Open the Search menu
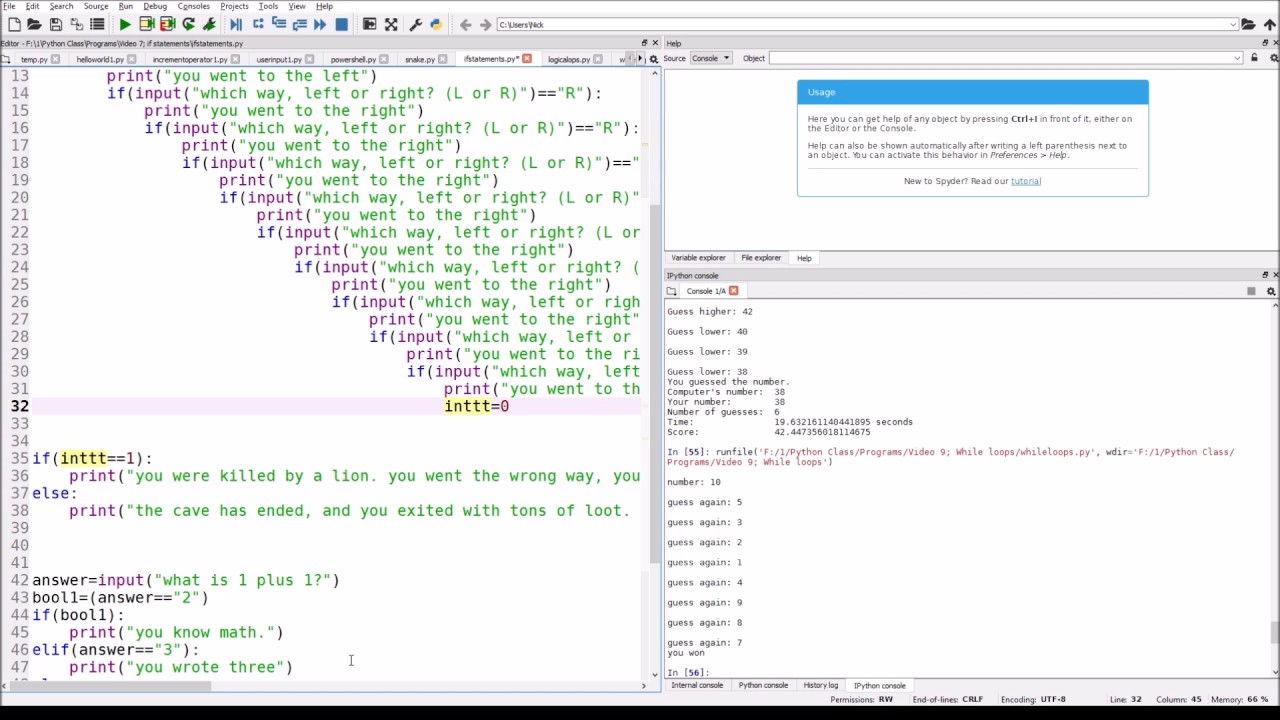Screen dimensions: 1280x720 (x=61, y=6)
